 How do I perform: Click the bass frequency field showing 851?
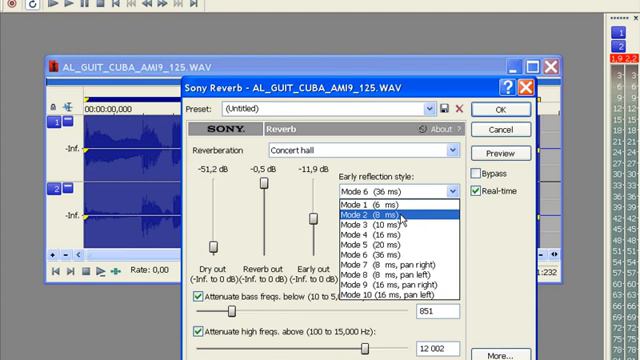pos(438,311)
